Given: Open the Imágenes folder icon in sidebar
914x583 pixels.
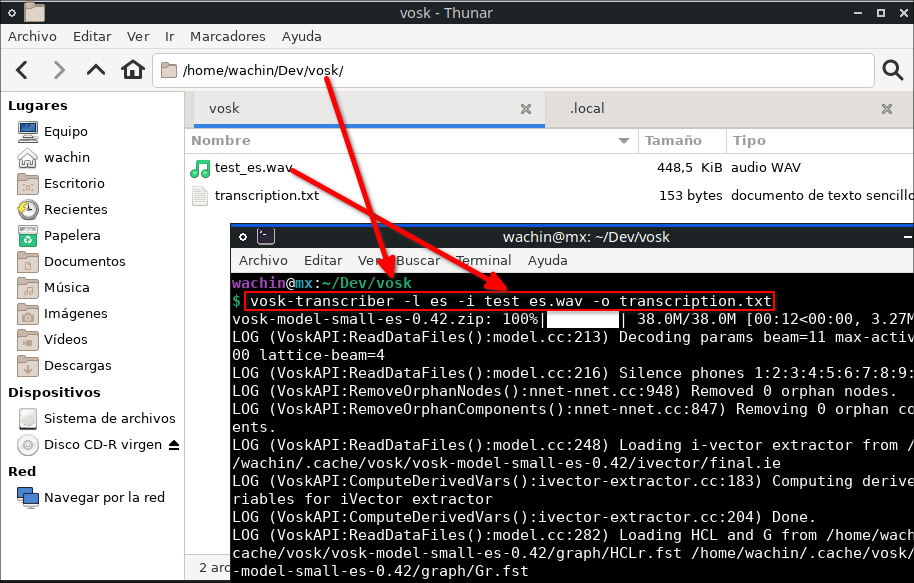Looking at the screenshot, I should (x=27, y=314).
